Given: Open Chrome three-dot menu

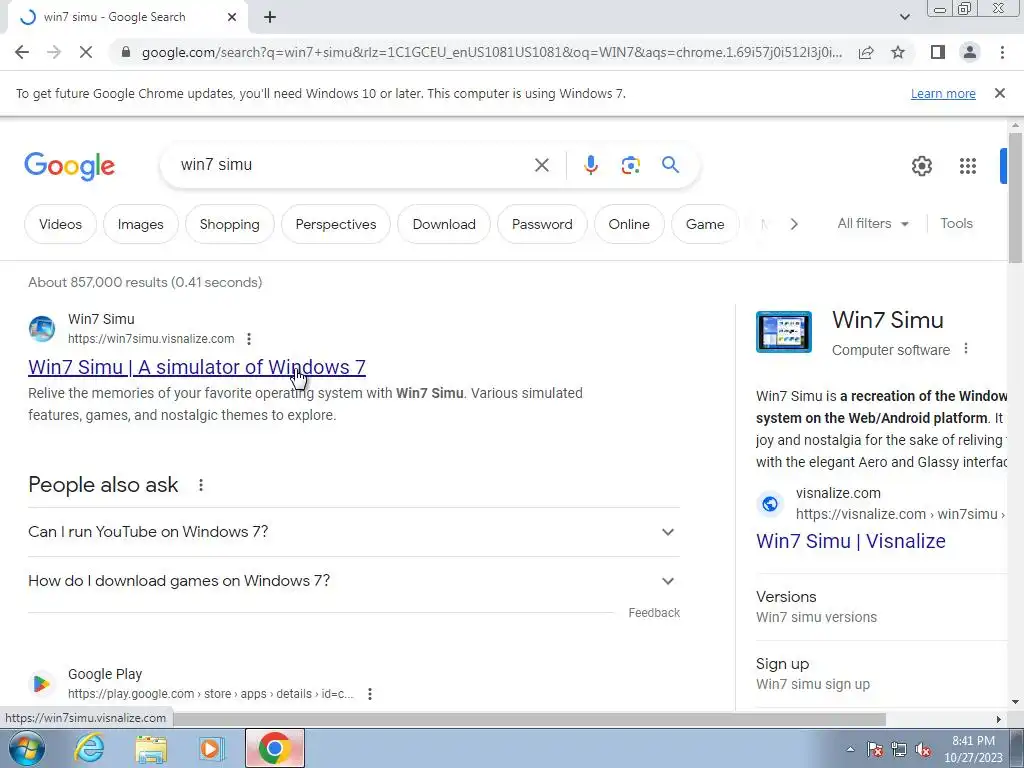Looking at the screenshot, I should 1002,52.
